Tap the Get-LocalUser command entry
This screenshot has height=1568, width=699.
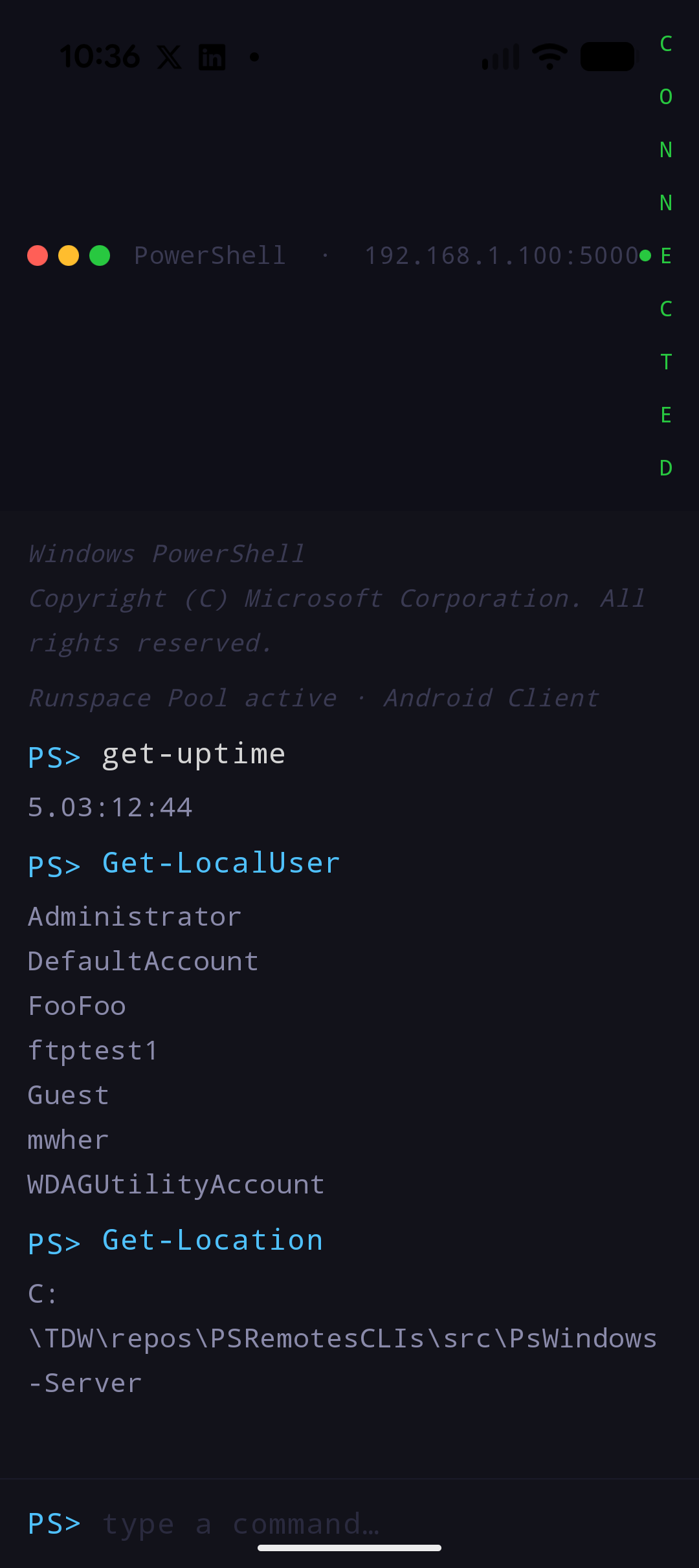point(221,864)
